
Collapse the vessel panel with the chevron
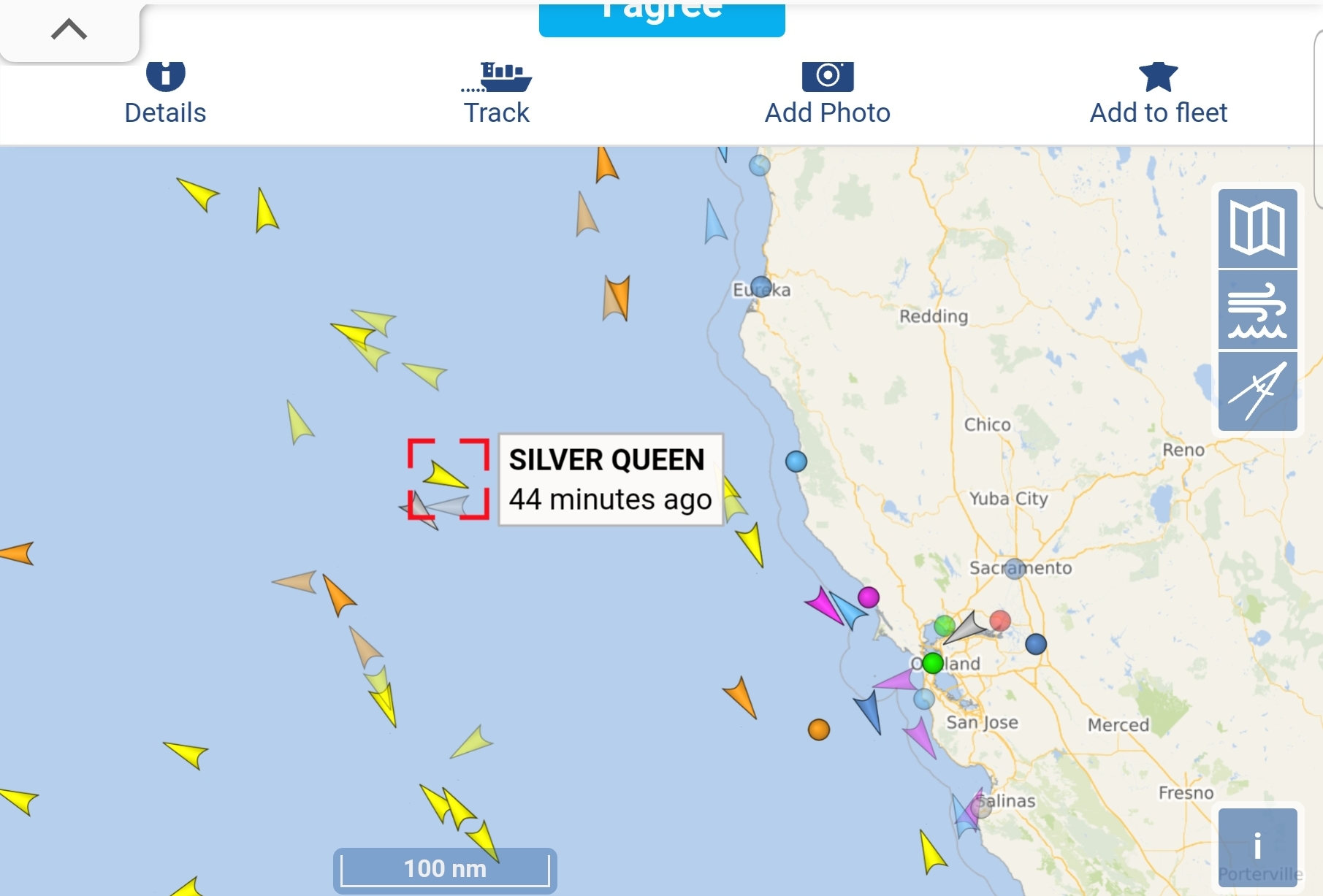69,30
